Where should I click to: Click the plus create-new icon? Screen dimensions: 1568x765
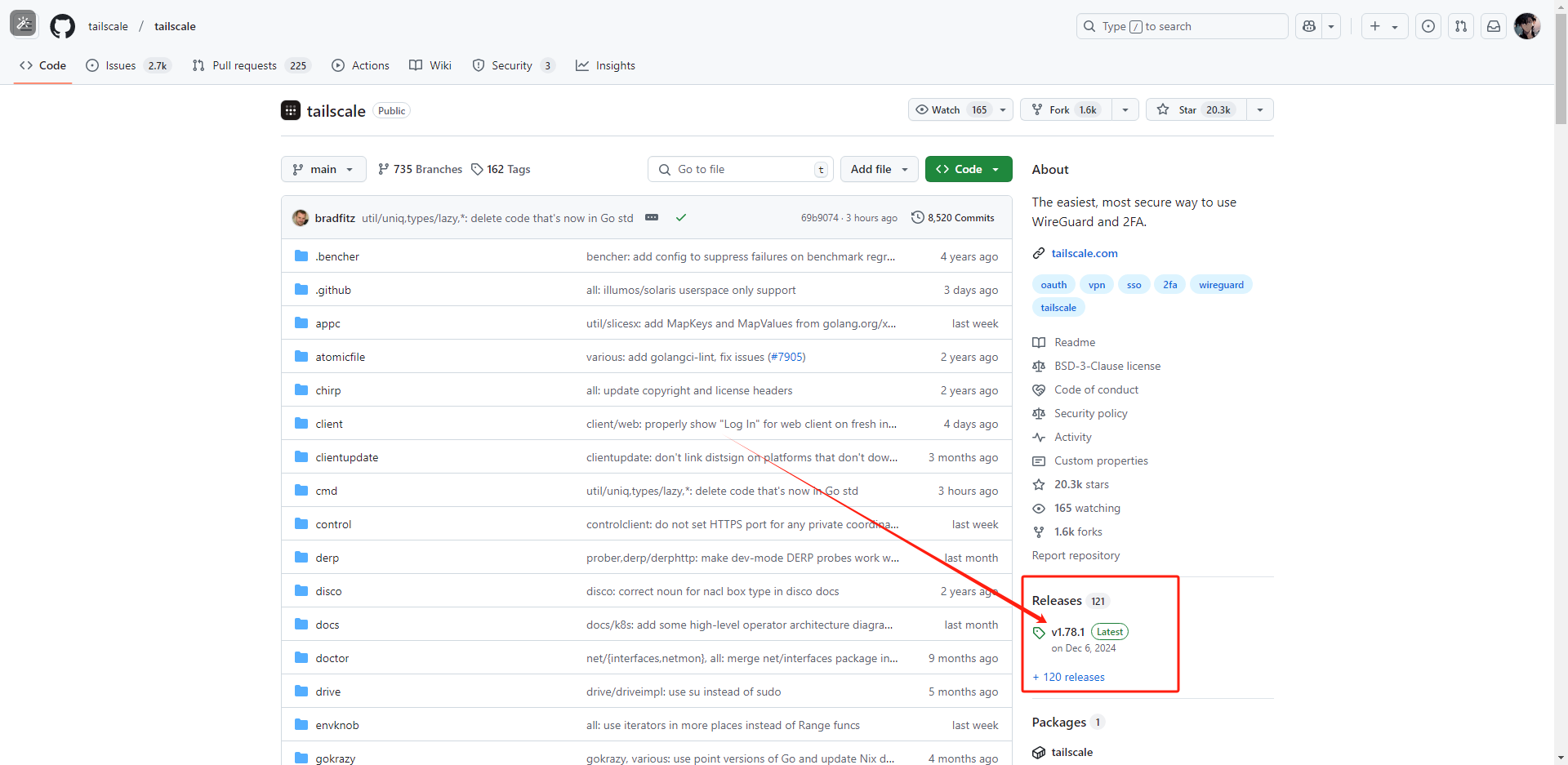1375,26
